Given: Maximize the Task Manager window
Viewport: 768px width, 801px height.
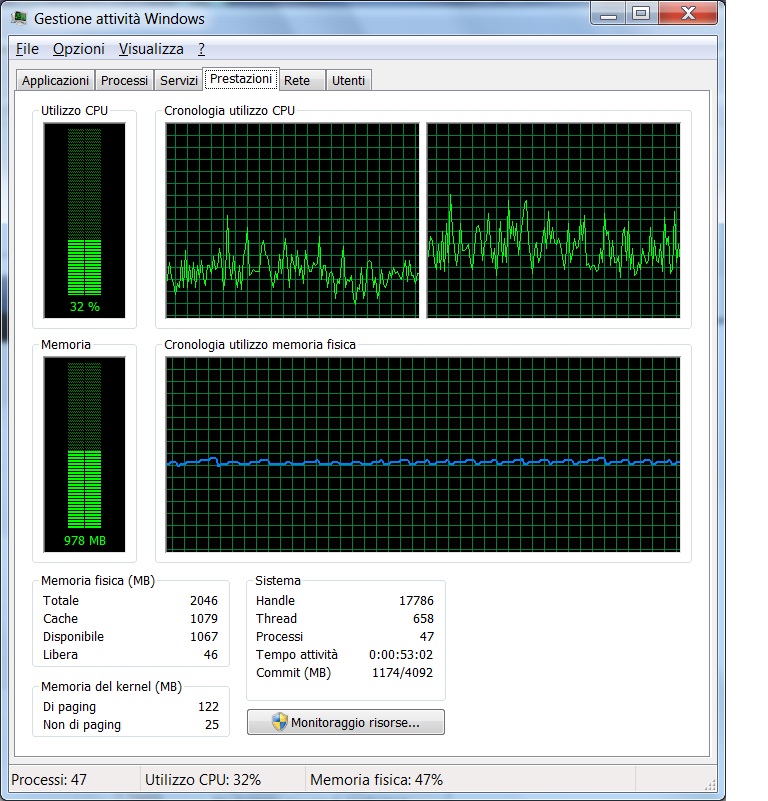Looking at the screenshot, I should click(x=641, y=13).
